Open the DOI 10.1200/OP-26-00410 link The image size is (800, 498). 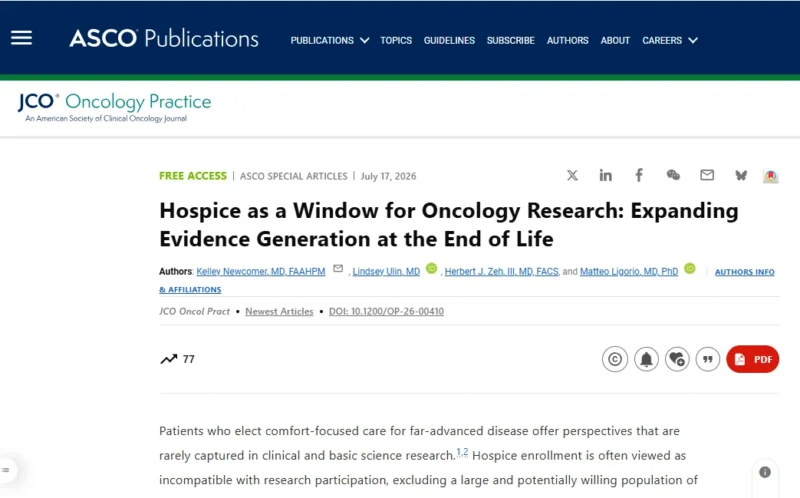(x=386, y=311)
